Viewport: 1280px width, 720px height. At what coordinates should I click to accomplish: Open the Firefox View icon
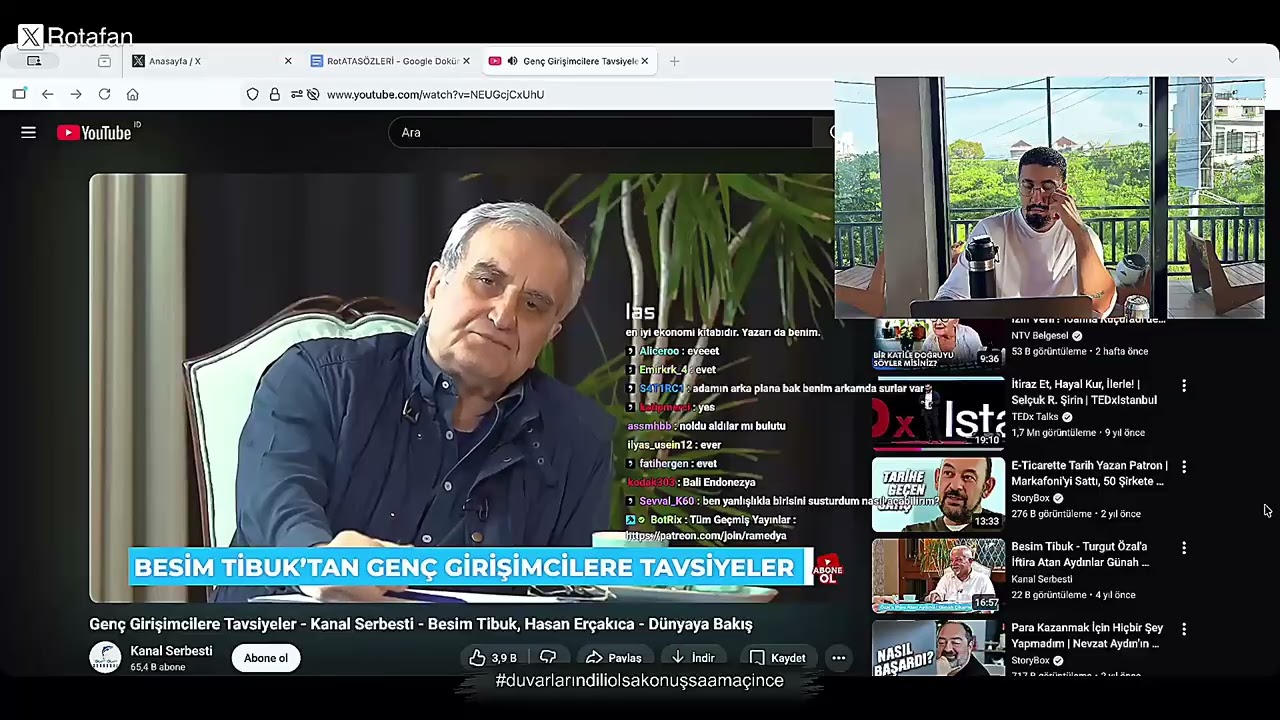pos(34,61)
